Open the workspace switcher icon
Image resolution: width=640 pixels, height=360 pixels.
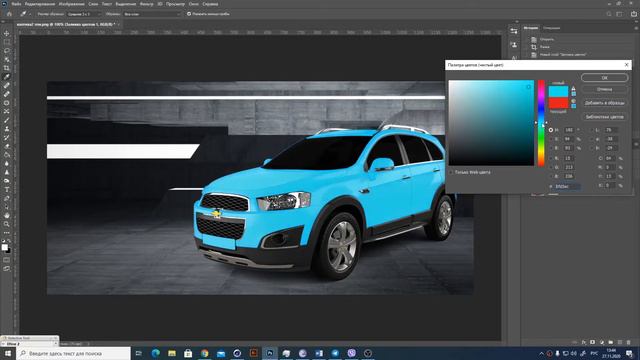[620, 14]
